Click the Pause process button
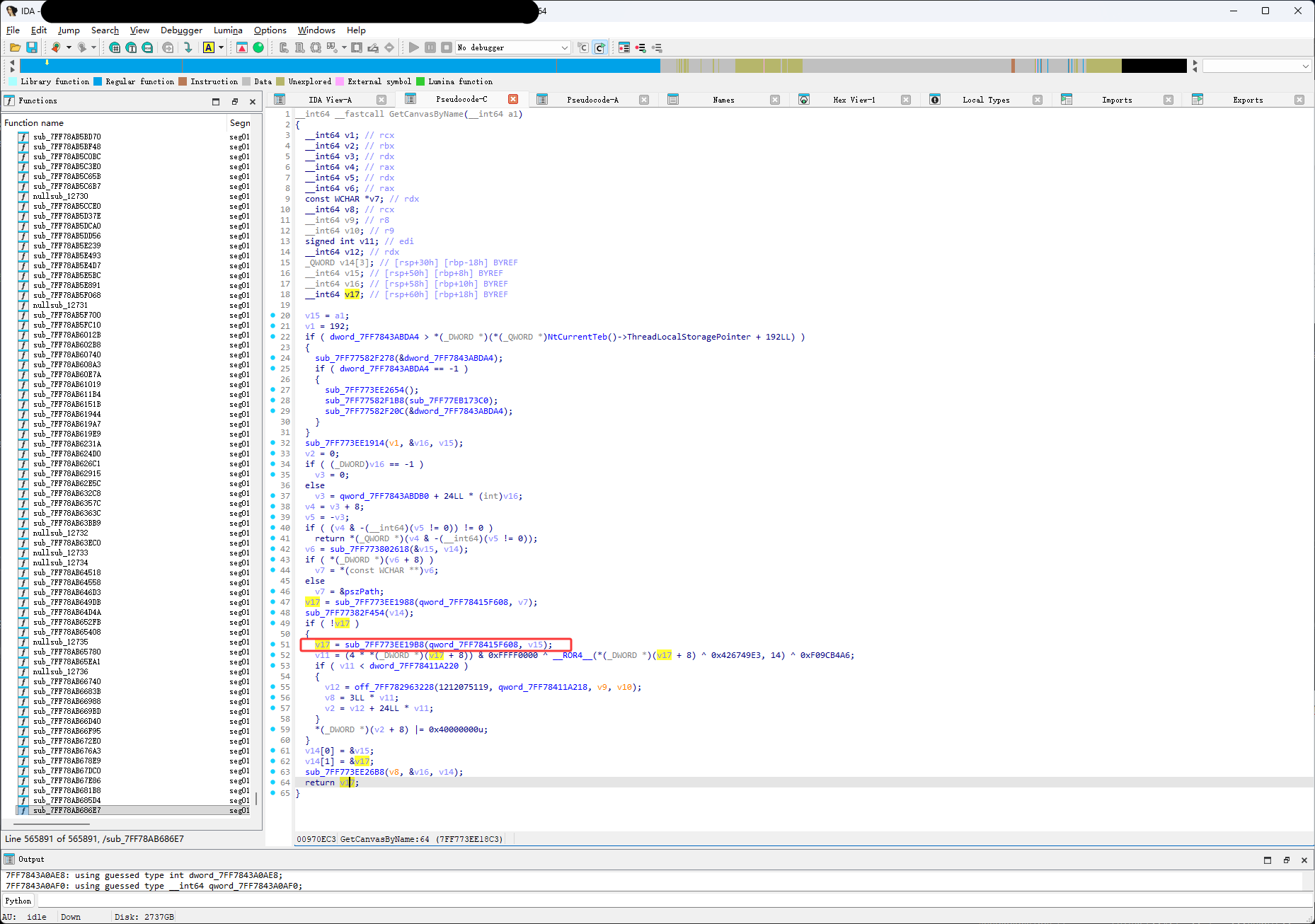The width and height of the screenshot is (1315, 924). pos(430,47)
